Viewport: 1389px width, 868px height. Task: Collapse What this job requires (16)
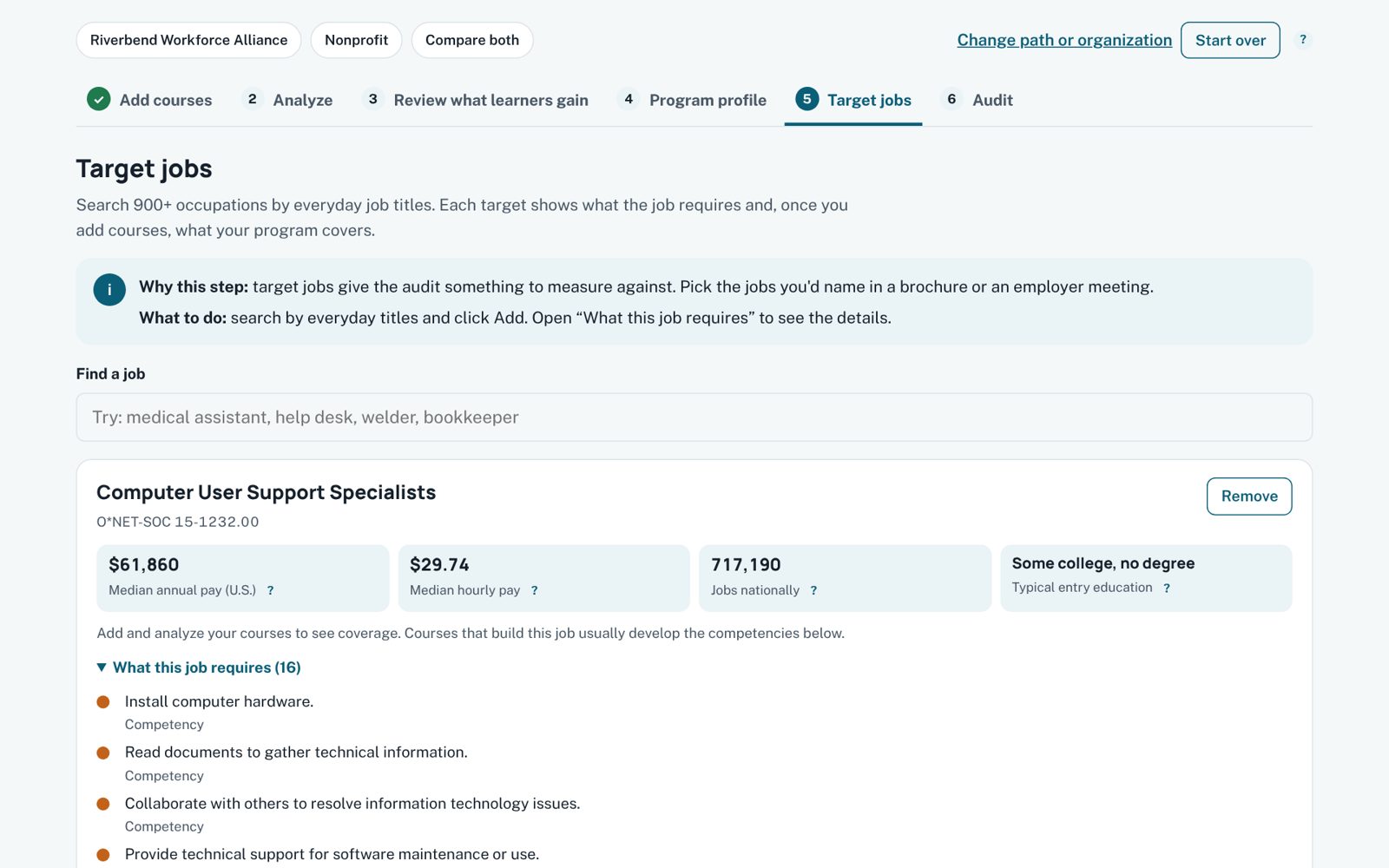pyautogui.click(x=199, y=667)
